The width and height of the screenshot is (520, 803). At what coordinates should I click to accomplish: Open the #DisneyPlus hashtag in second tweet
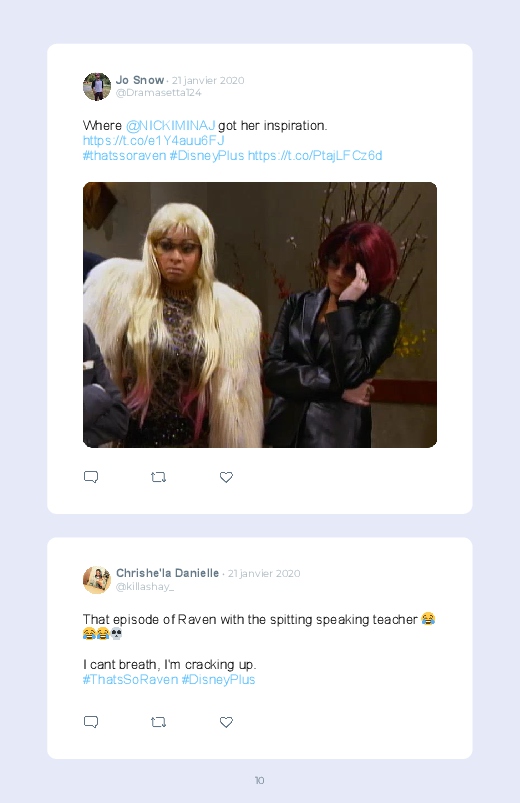(x=218, y=680)
